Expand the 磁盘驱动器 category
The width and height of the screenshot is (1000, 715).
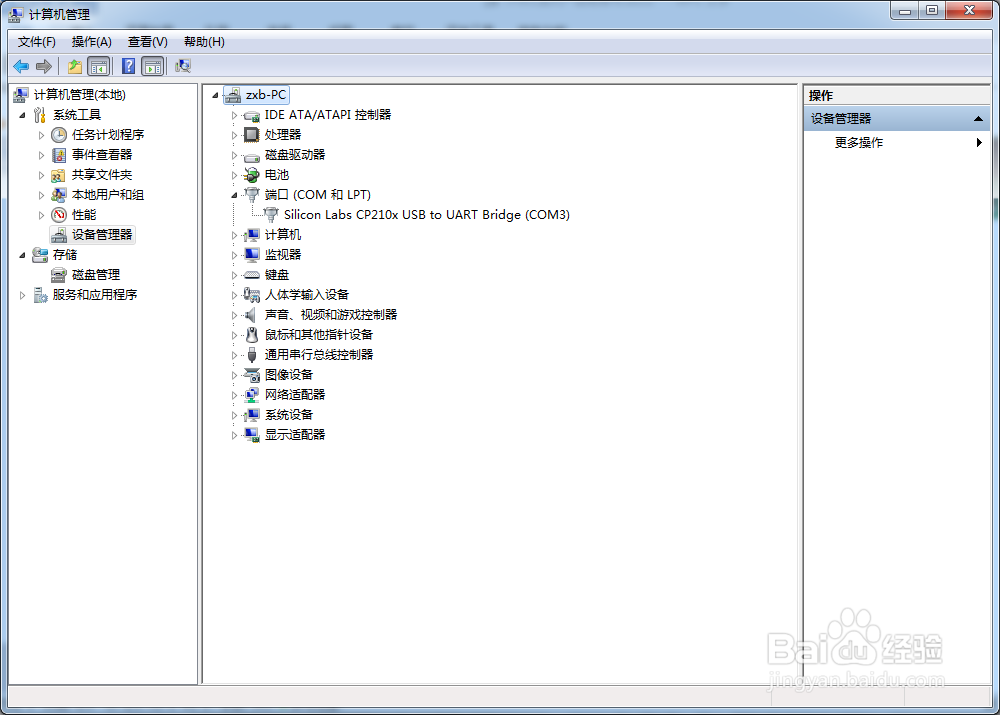(x=234, y=156)
